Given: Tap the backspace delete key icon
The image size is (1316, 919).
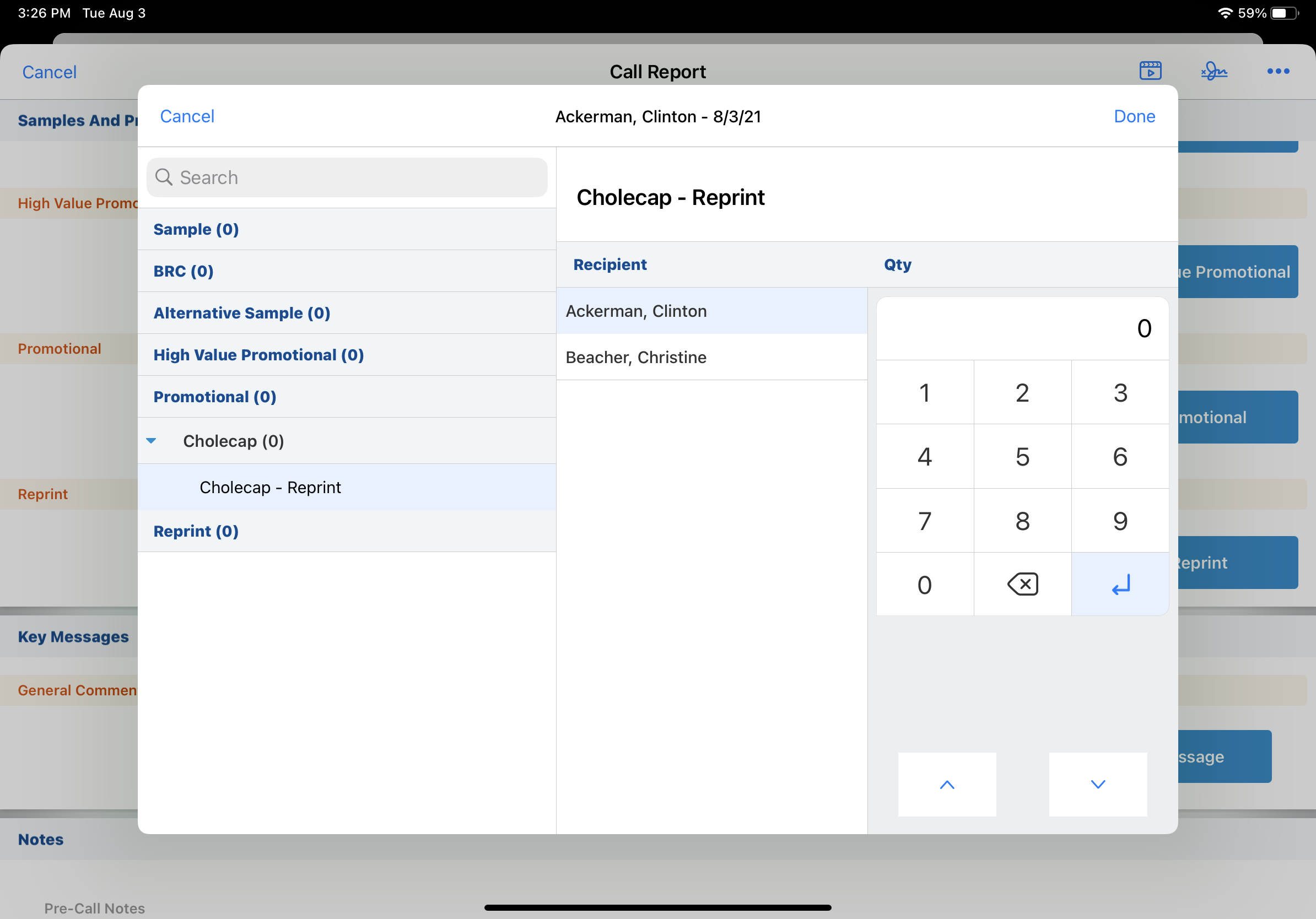Looking at the screenshot, I should pos(1022,585).
